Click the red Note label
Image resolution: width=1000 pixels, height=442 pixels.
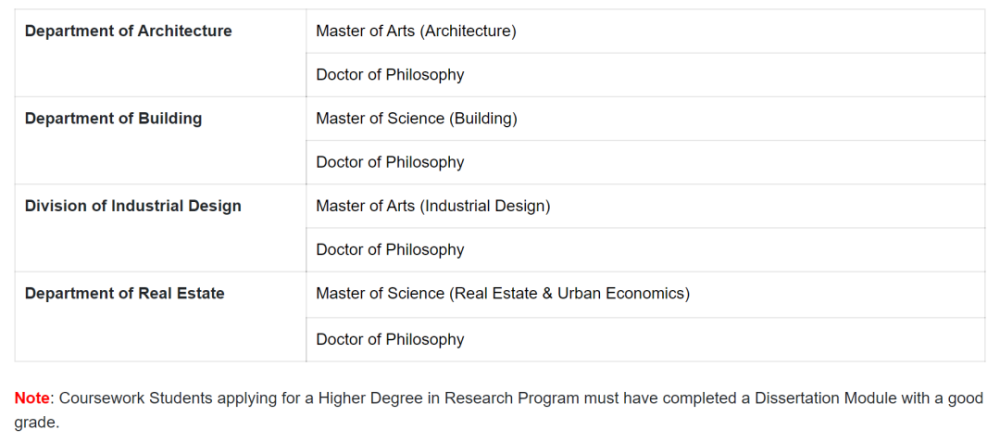32,398
